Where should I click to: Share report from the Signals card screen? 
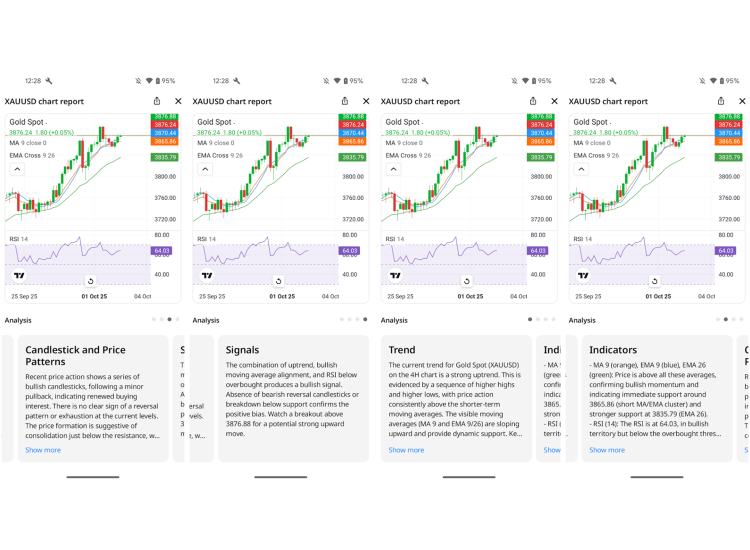click(x=345, y=101)
